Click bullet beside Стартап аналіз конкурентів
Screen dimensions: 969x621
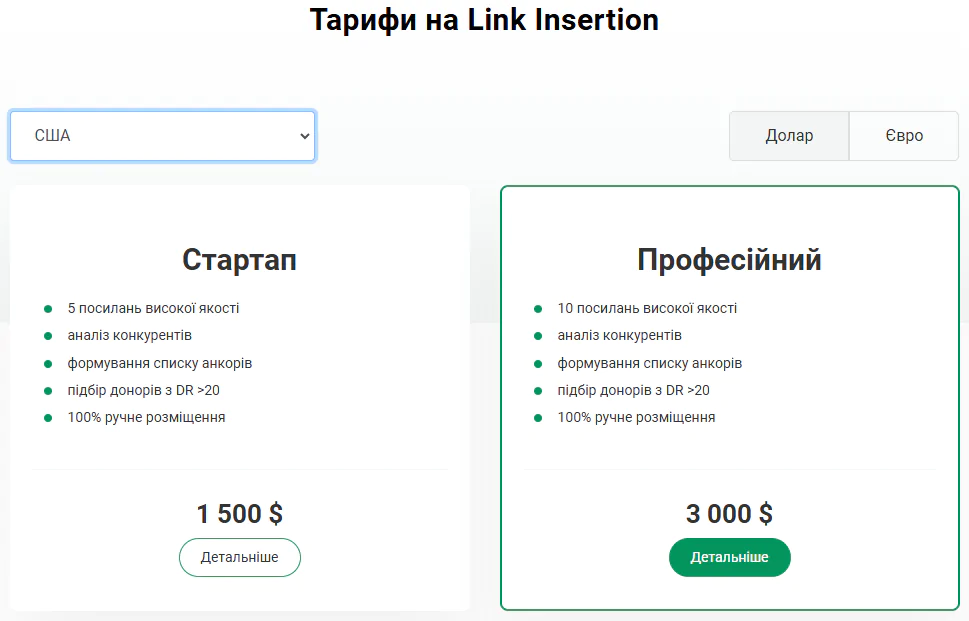coord(48,336)
